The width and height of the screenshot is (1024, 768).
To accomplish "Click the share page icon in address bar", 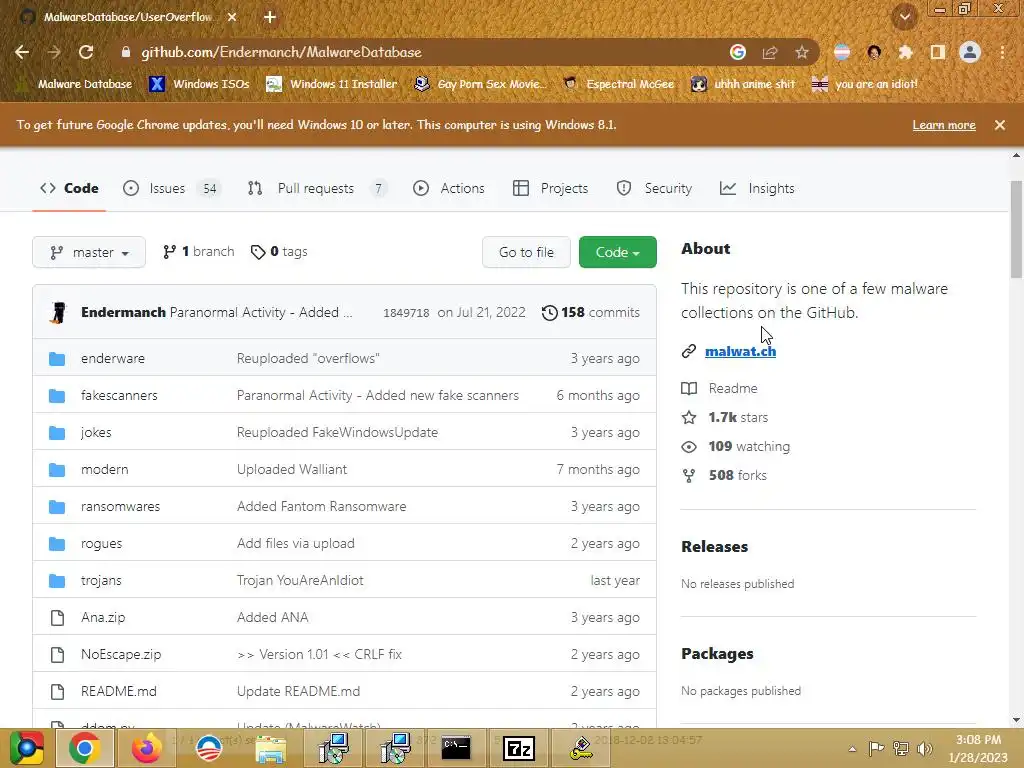I will tap(770, 52).
